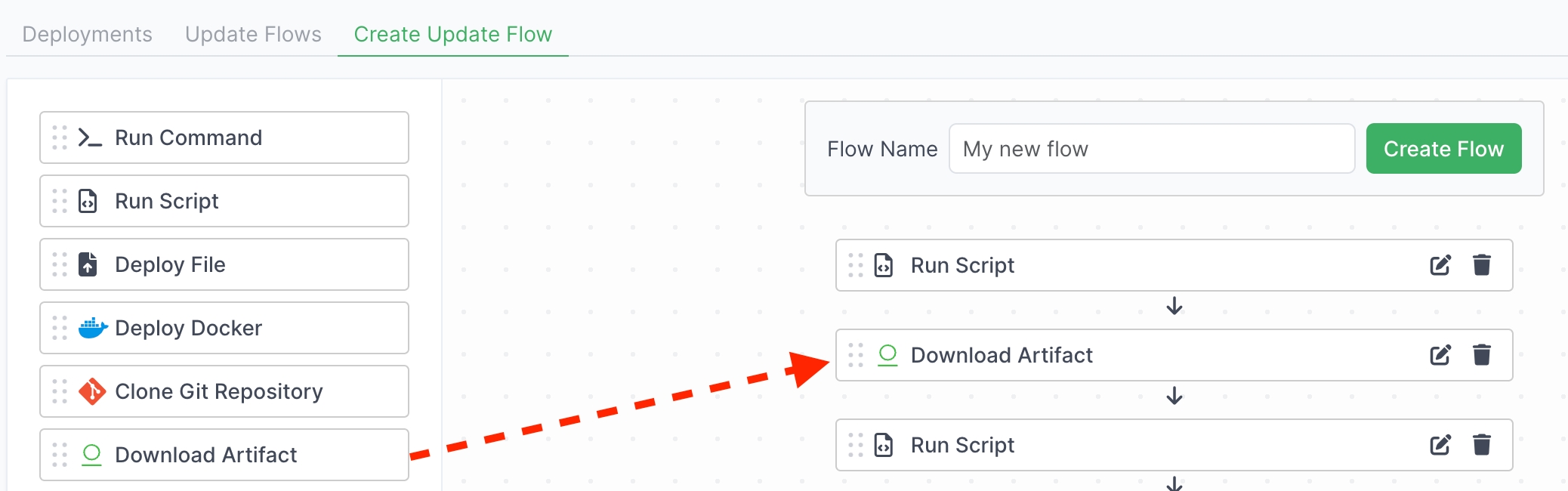The image size is (1568, 491).
Task: Delete the first Run Script step using the trash icon
Action: click(x=1482, y=265)
